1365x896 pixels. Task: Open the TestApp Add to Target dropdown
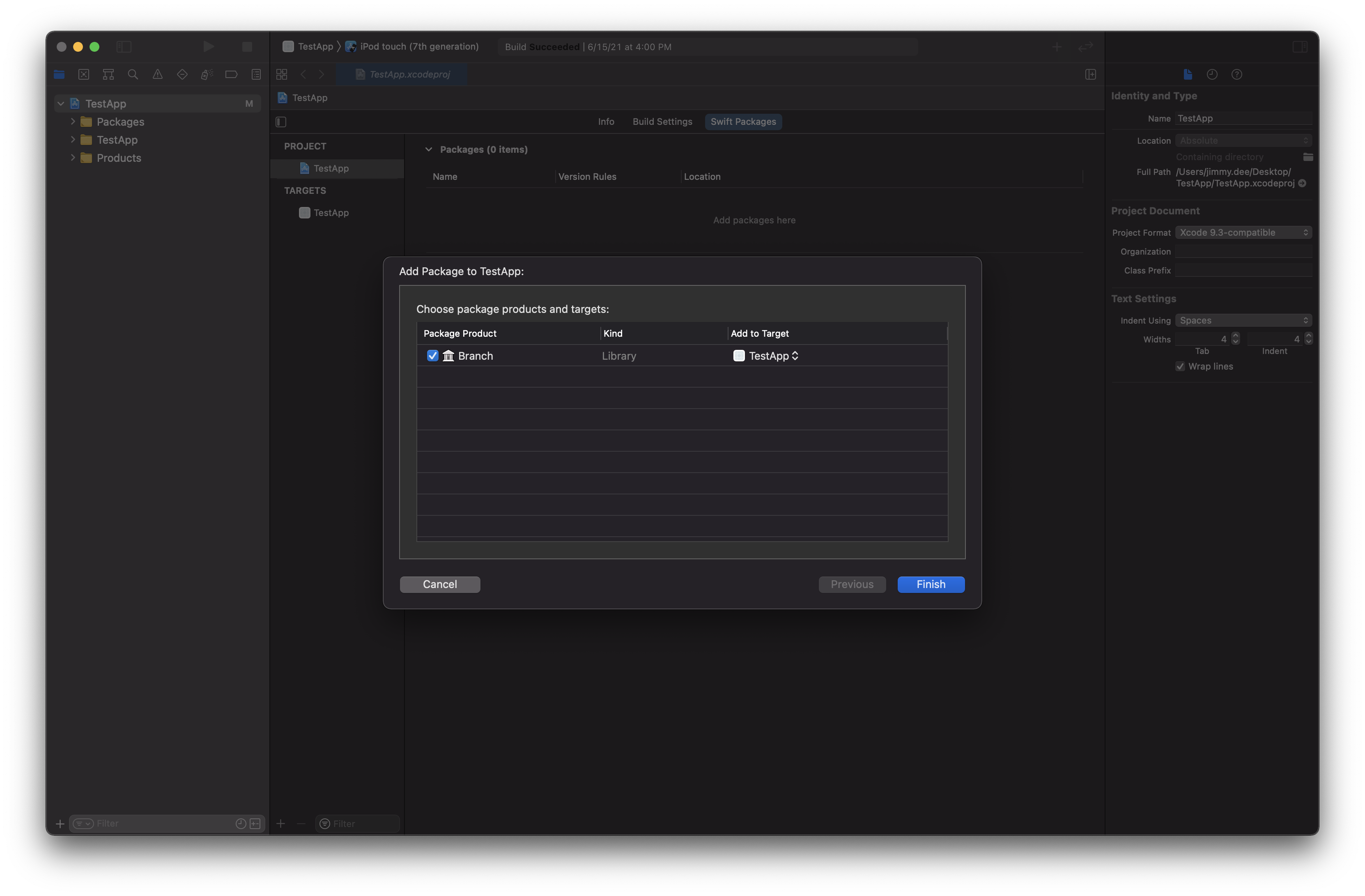[766, 356]
